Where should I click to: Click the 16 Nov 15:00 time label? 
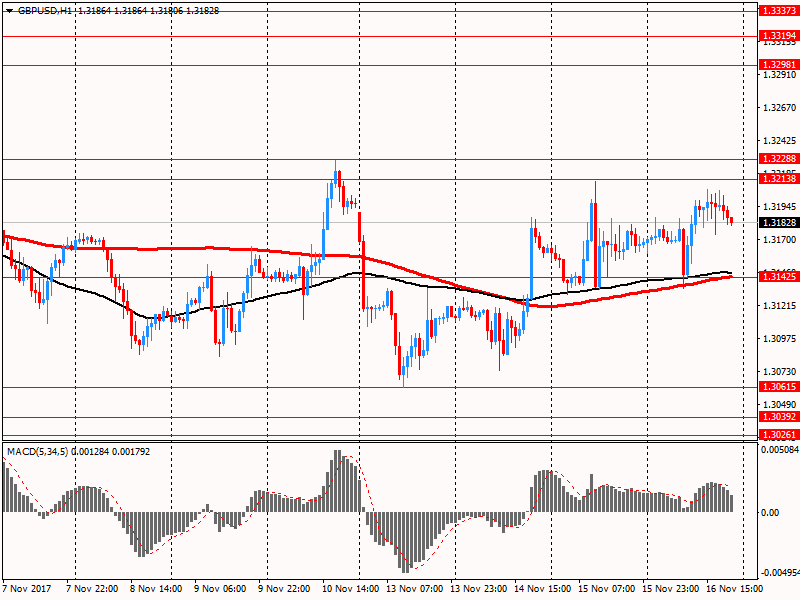pos(735,588)
